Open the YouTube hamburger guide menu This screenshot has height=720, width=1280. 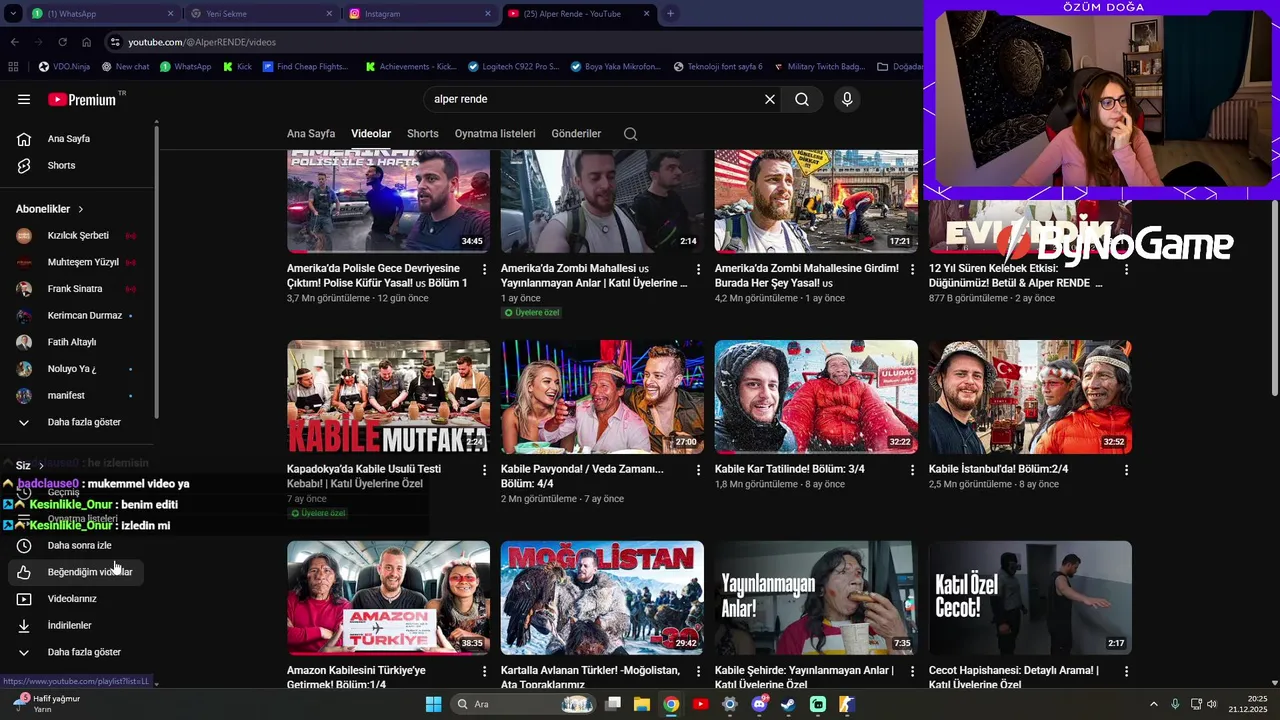[x=24, y=99]
